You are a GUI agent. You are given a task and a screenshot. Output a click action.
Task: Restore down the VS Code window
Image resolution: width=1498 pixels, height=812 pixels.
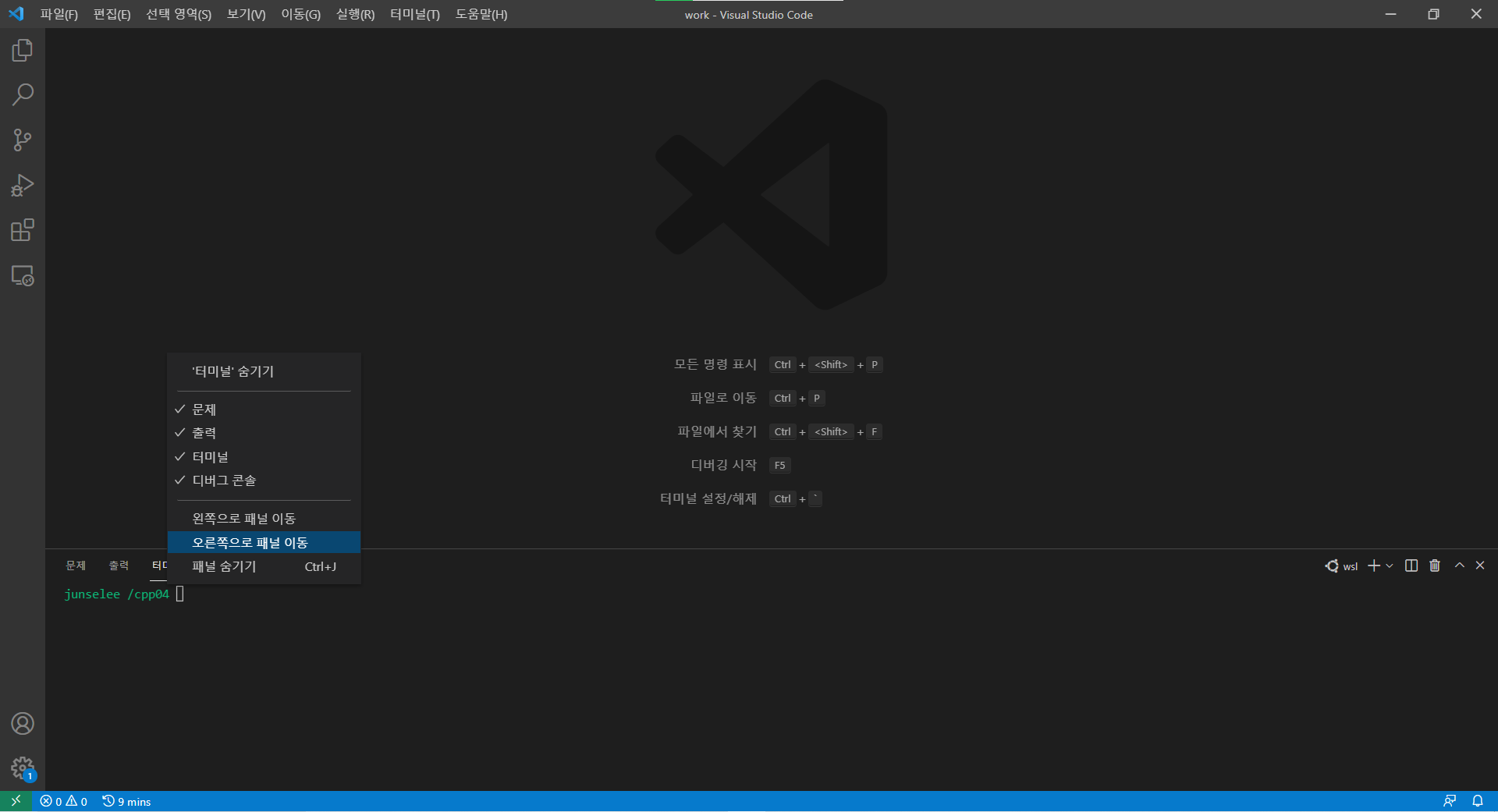(x=1433, y=14)
